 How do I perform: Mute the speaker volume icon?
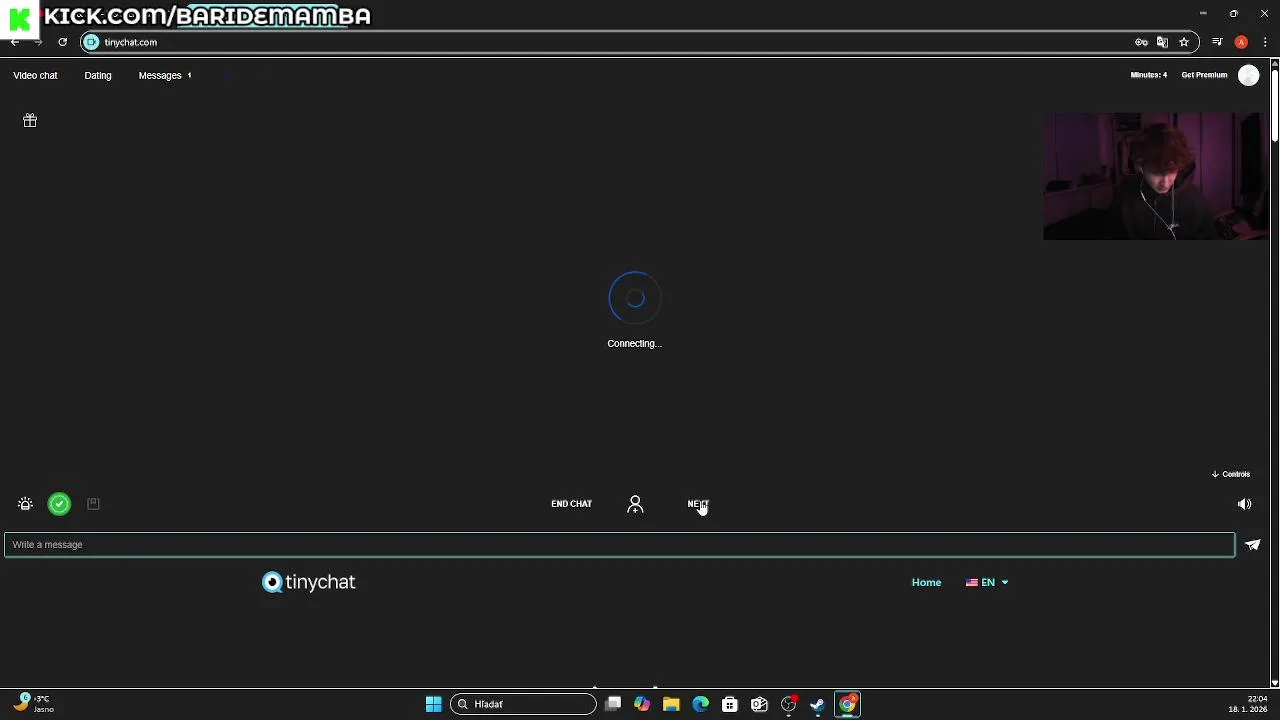point(1244,504)
